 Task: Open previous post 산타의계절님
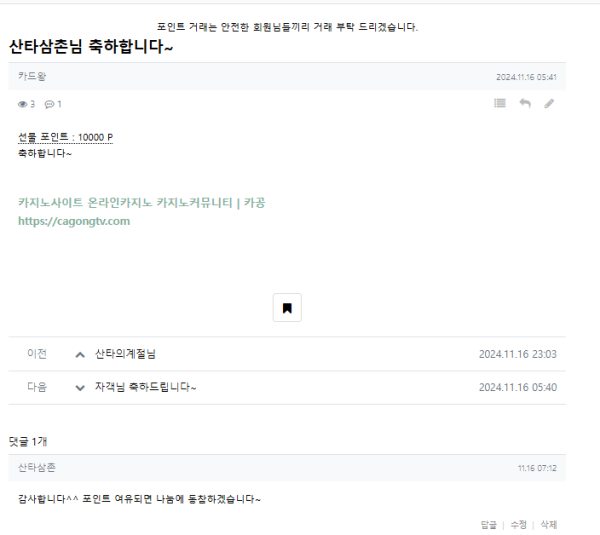pyautogui.click(x=125, y=354)
